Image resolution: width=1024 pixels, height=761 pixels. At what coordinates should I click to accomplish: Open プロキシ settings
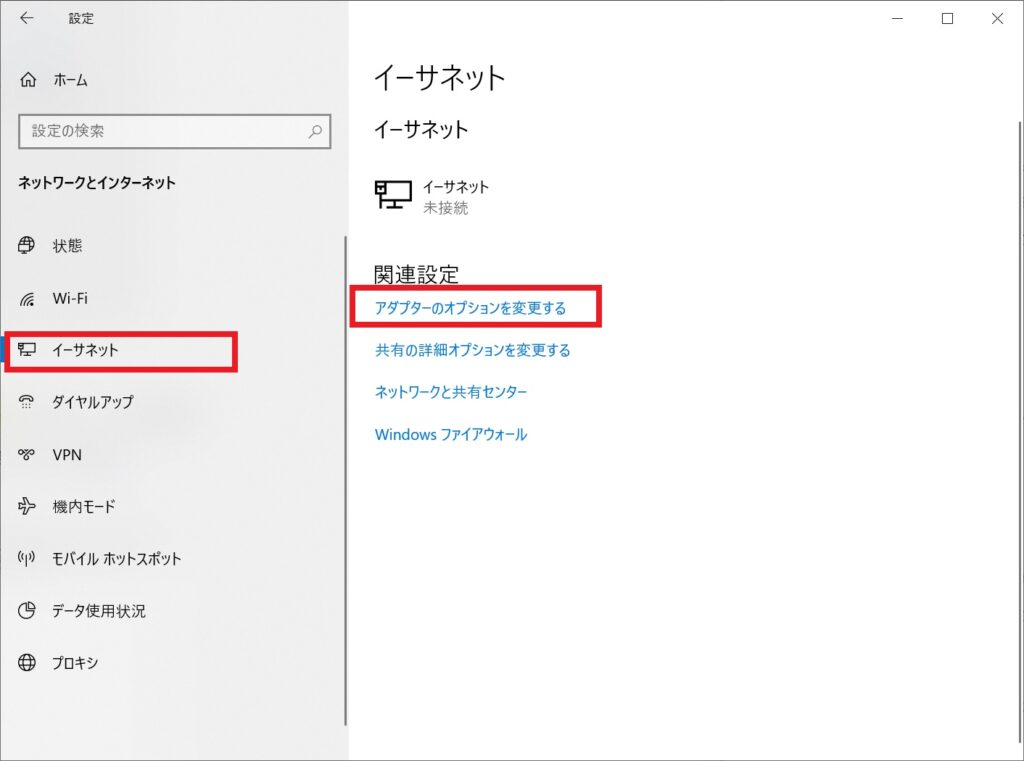[x=75, y=663]
